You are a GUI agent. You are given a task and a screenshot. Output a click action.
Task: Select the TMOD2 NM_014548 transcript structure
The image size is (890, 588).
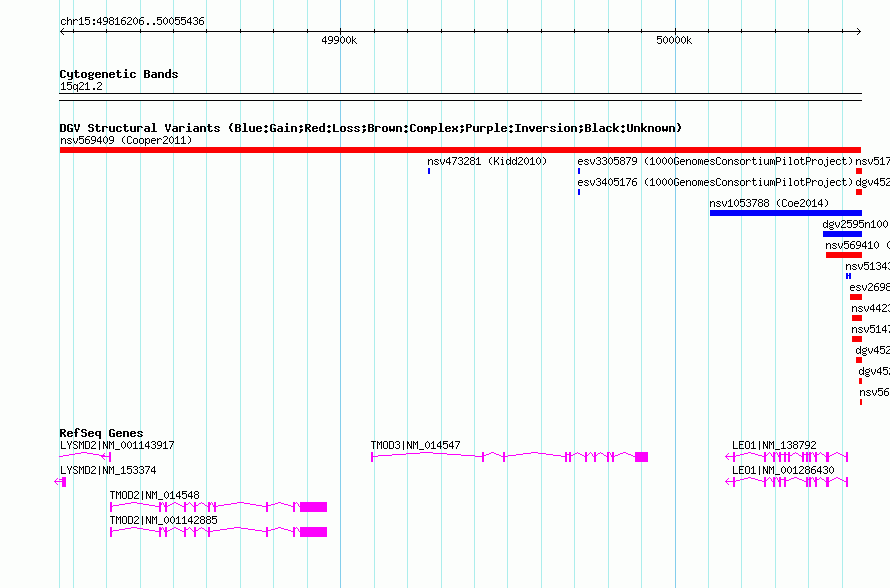[219, 507]
